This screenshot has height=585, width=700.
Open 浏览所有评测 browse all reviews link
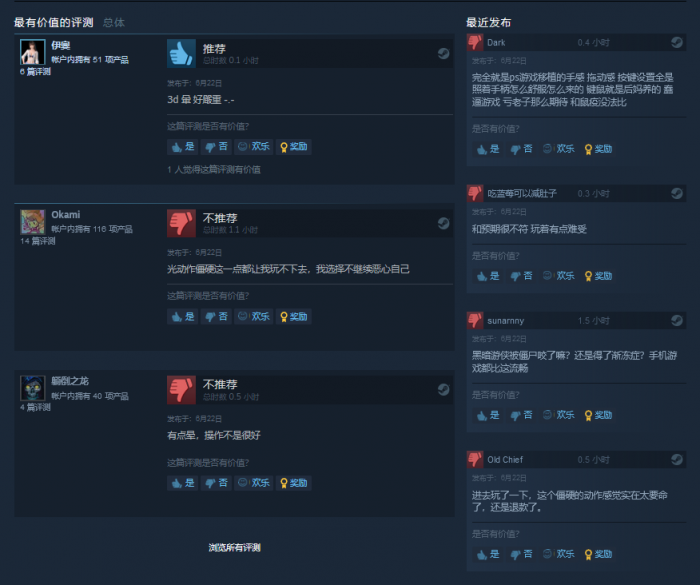pyautogui.click(x=234, y=547)
